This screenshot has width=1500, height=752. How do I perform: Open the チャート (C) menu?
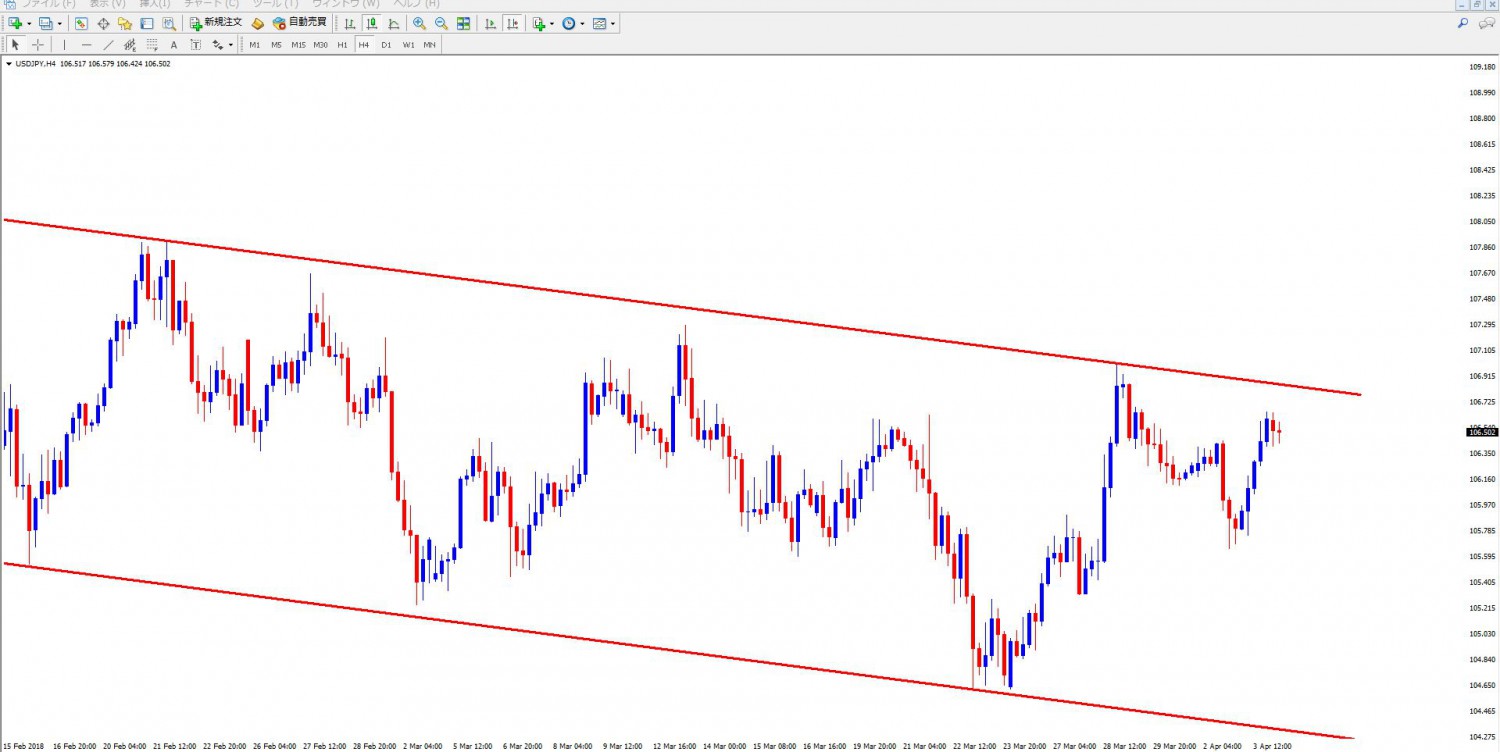click(x=211, y=4)
